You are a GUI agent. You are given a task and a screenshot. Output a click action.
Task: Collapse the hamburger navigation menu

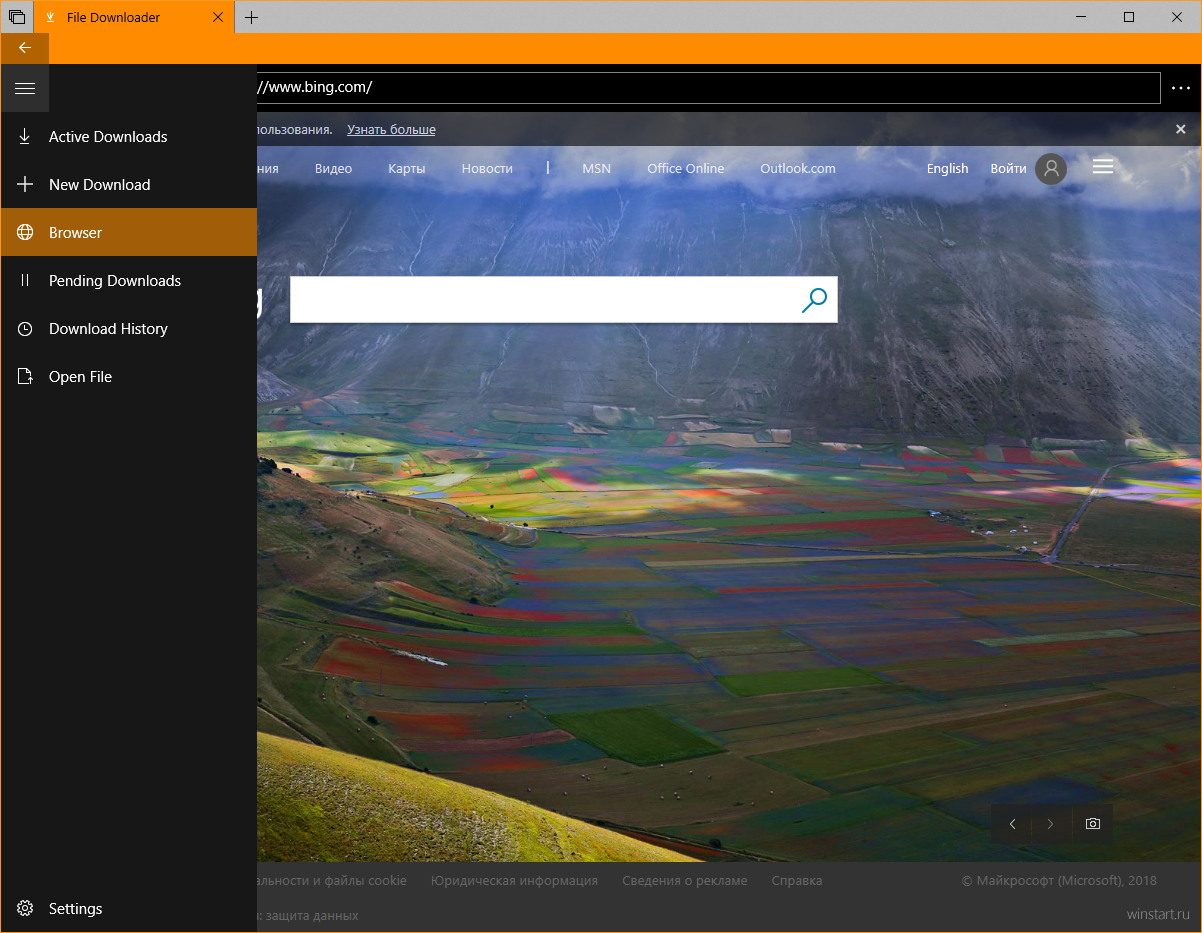pyautogui.click(x=25, y=89)
